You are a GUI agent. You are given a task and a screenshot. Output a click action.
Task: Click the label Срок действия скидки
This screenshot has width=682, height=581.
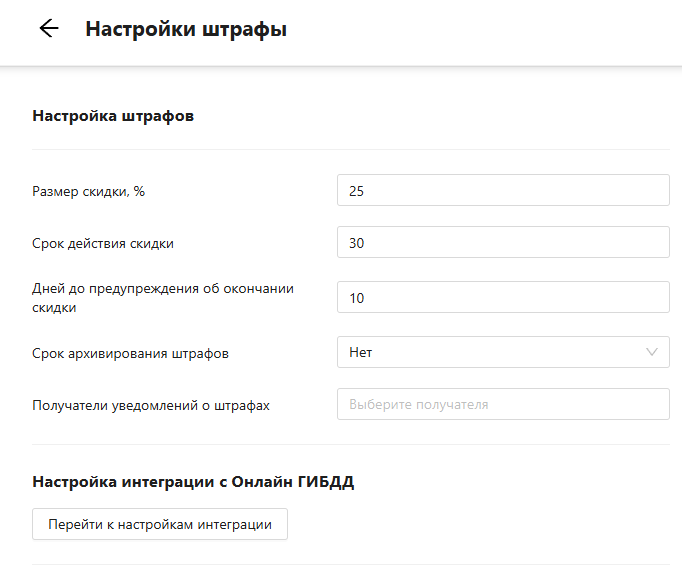click(x=110, y=243)
